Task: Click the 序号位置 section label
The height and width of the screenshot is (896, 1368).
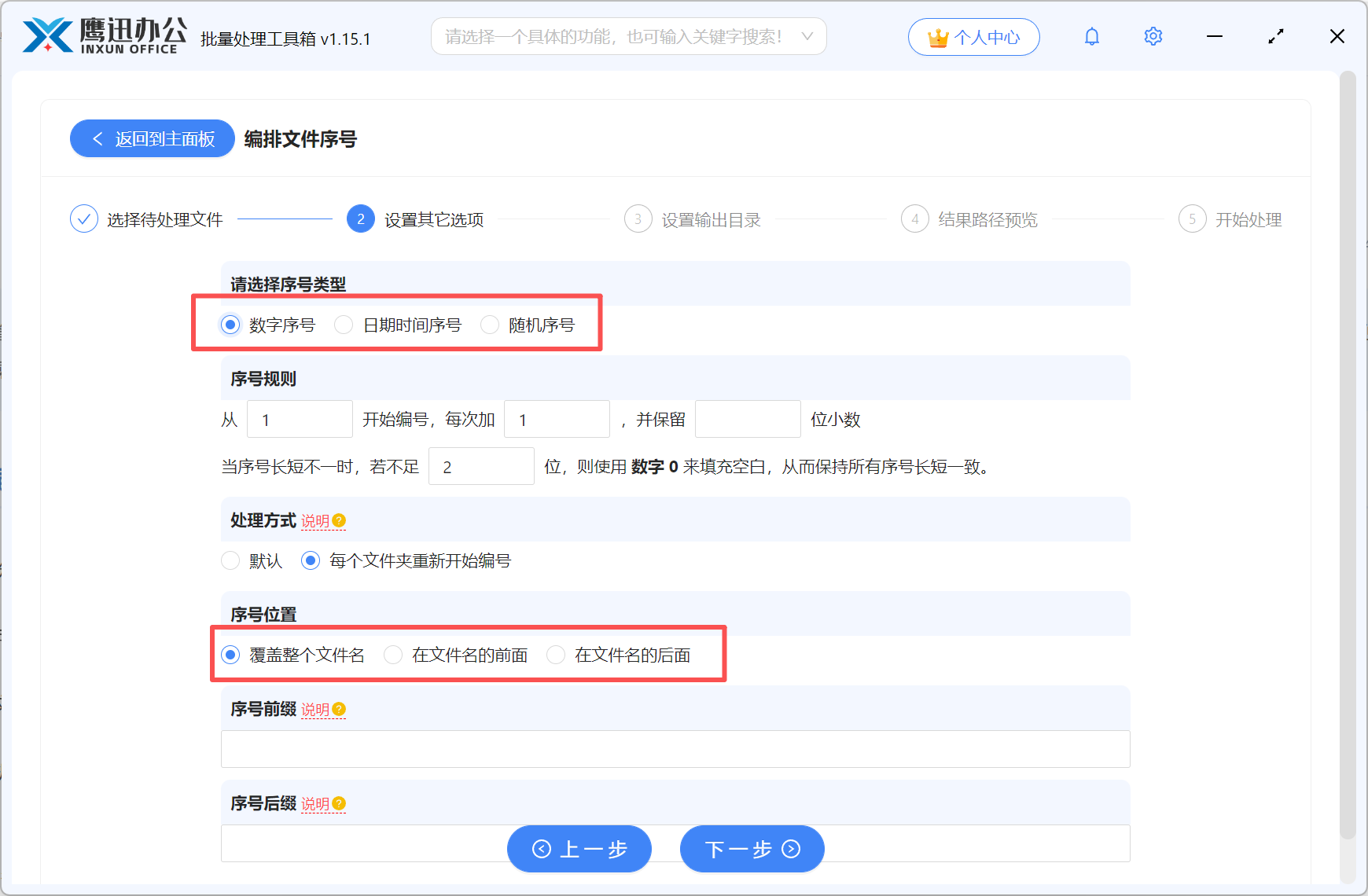Action: [263, 615]
